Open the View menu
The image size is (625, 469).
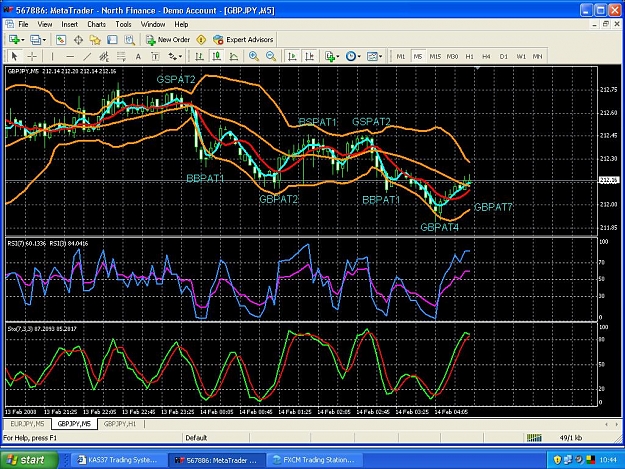(45, 24)
